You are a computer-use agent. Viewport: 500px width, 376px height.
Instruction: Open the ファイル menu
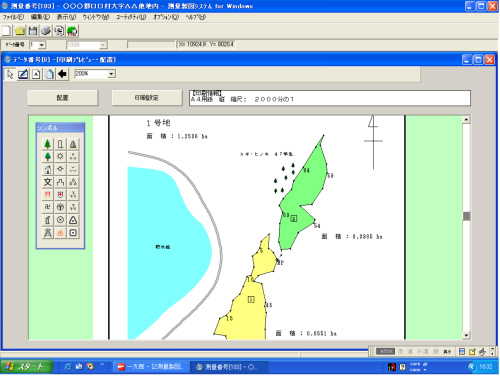[x=13, y=17]
